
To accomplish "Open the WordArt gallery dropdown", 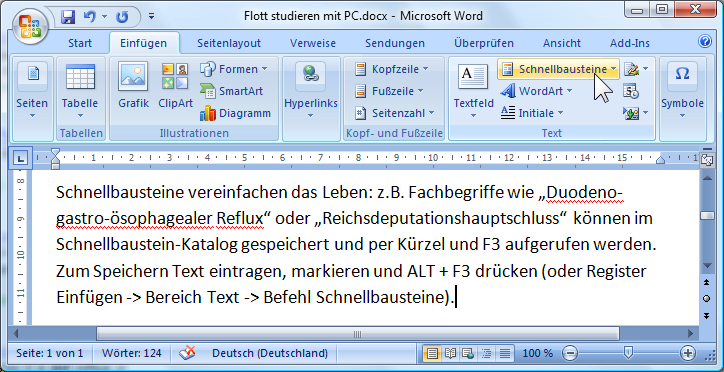I will pos(537,91).
